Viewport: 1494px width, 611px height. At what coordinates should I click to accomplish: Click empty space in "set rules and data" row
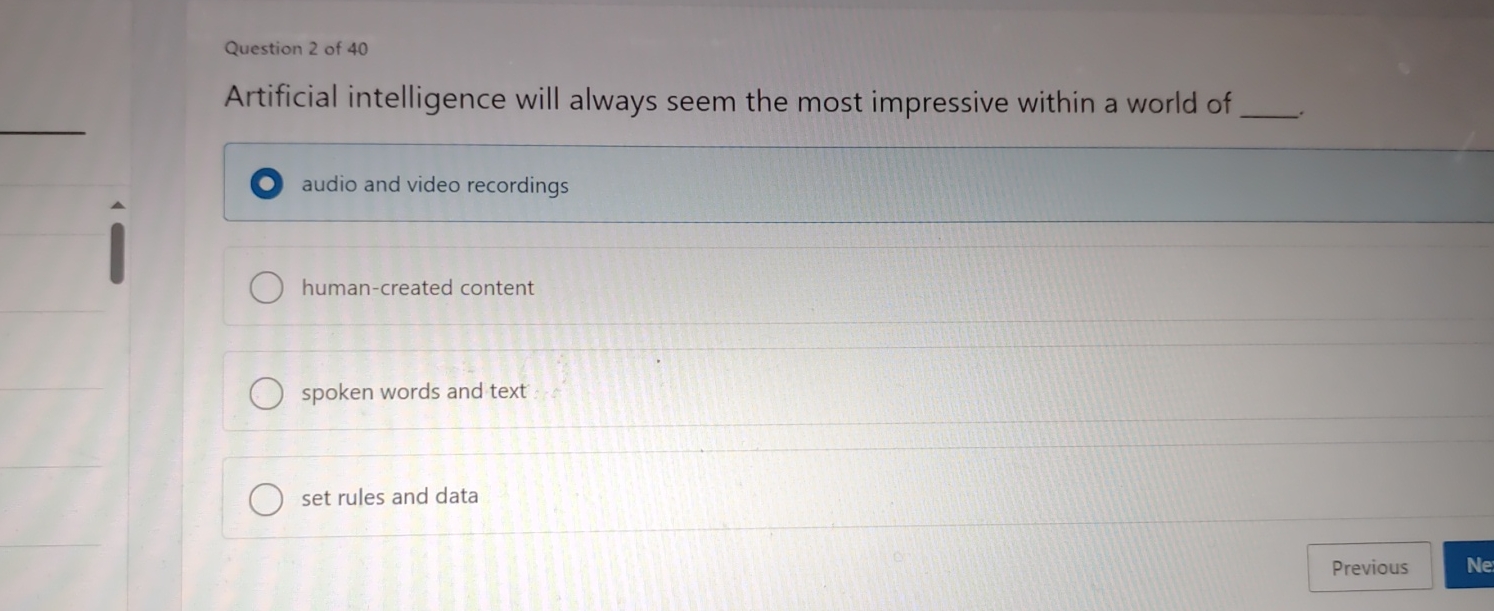pyautogui.click(x=1000, y=497)
